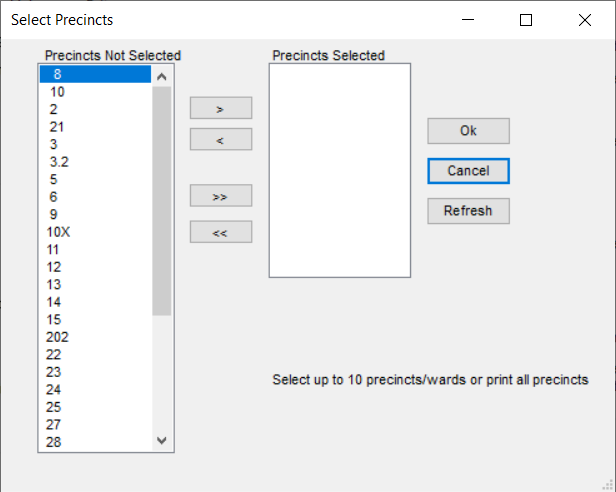Select precinct 10X from not selected list
616x492 pixels.
point(95,232)
